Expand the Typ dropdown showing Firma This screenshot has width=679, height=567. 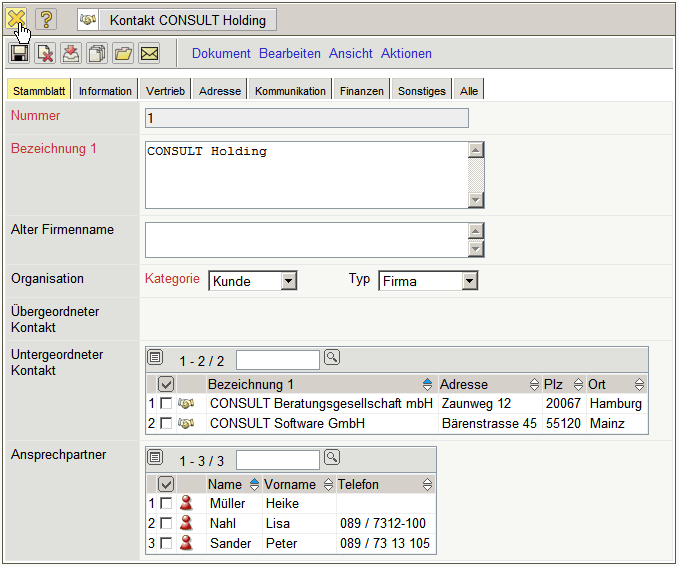(428, 281)
